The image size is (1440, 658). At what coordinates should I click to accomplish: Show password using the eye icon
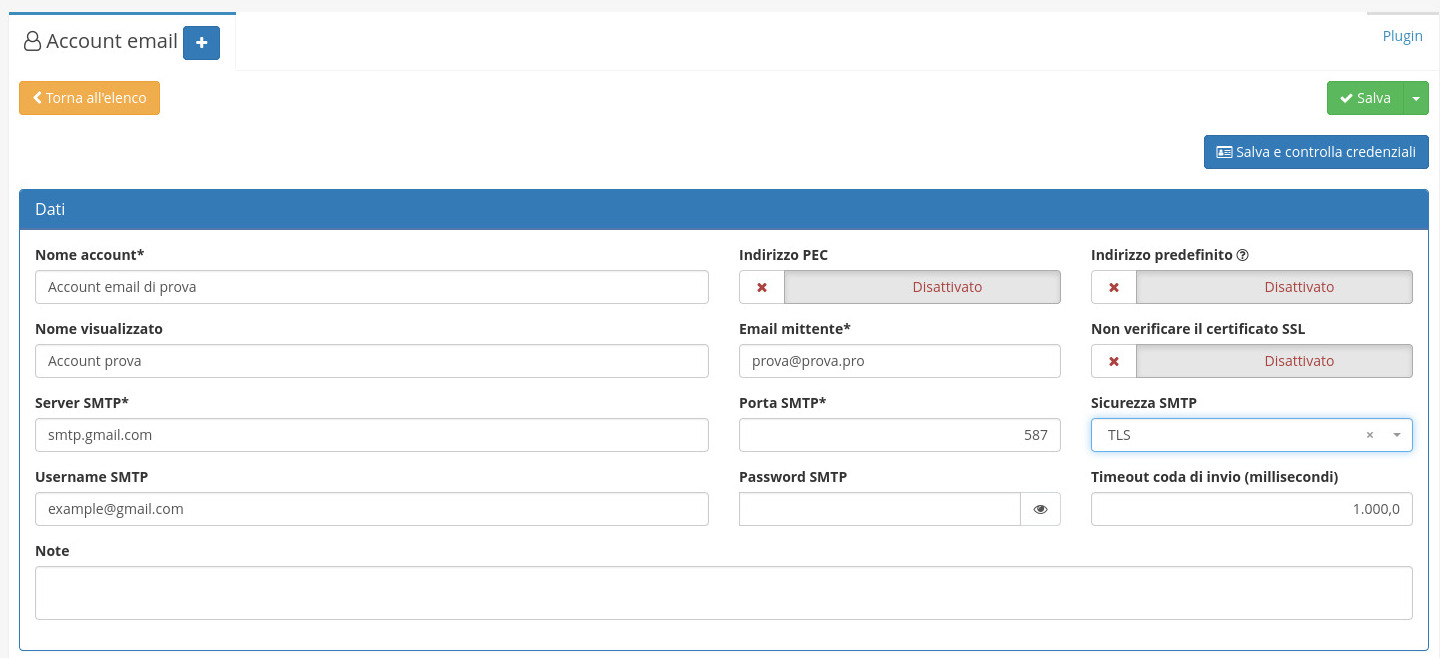[1040, 509]
